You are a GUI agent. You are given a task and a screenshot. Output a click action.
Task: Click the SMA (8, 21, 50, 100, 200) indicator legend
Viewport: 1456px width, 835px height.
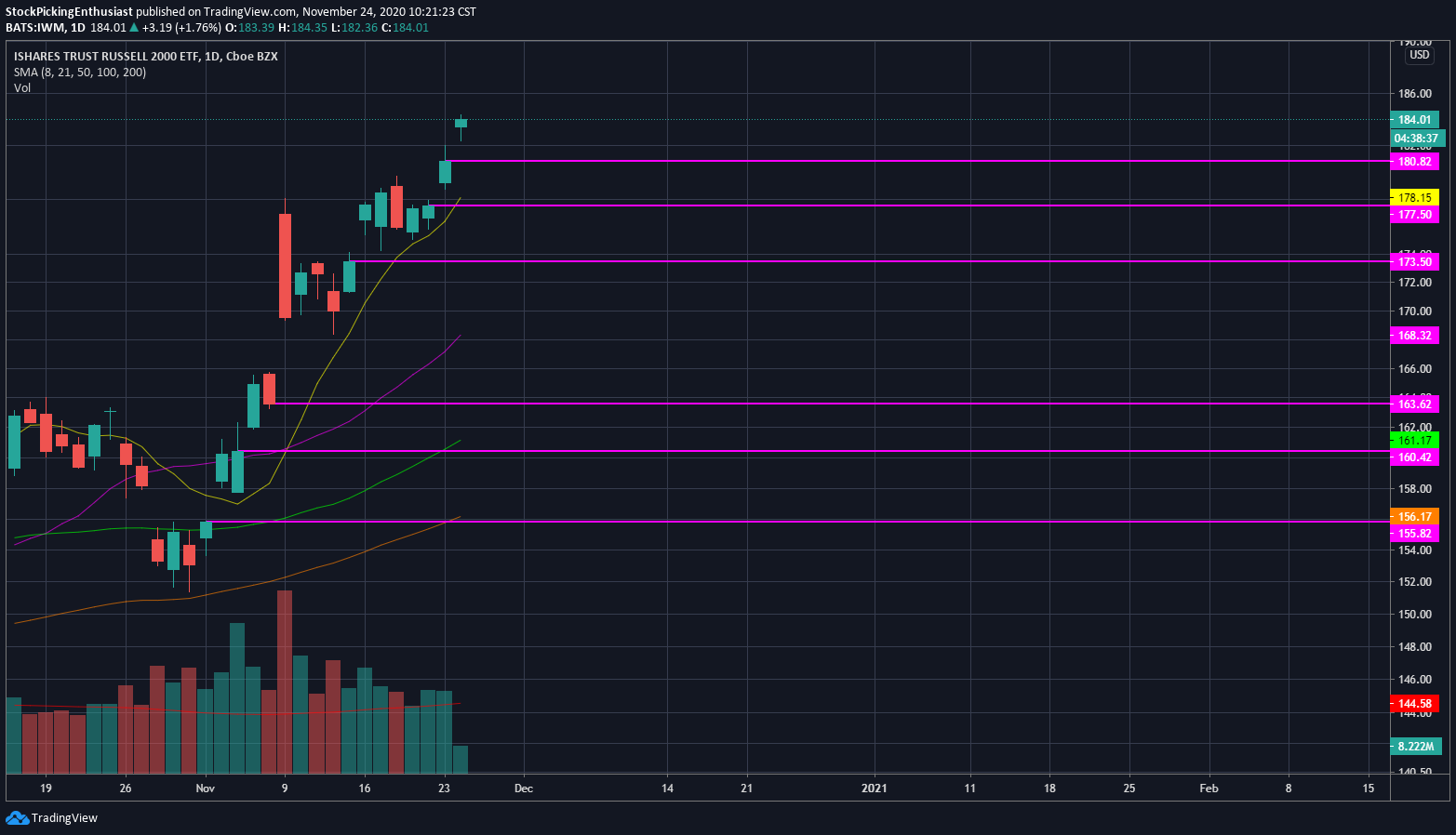pyautogui.click(x=80, y=73)
